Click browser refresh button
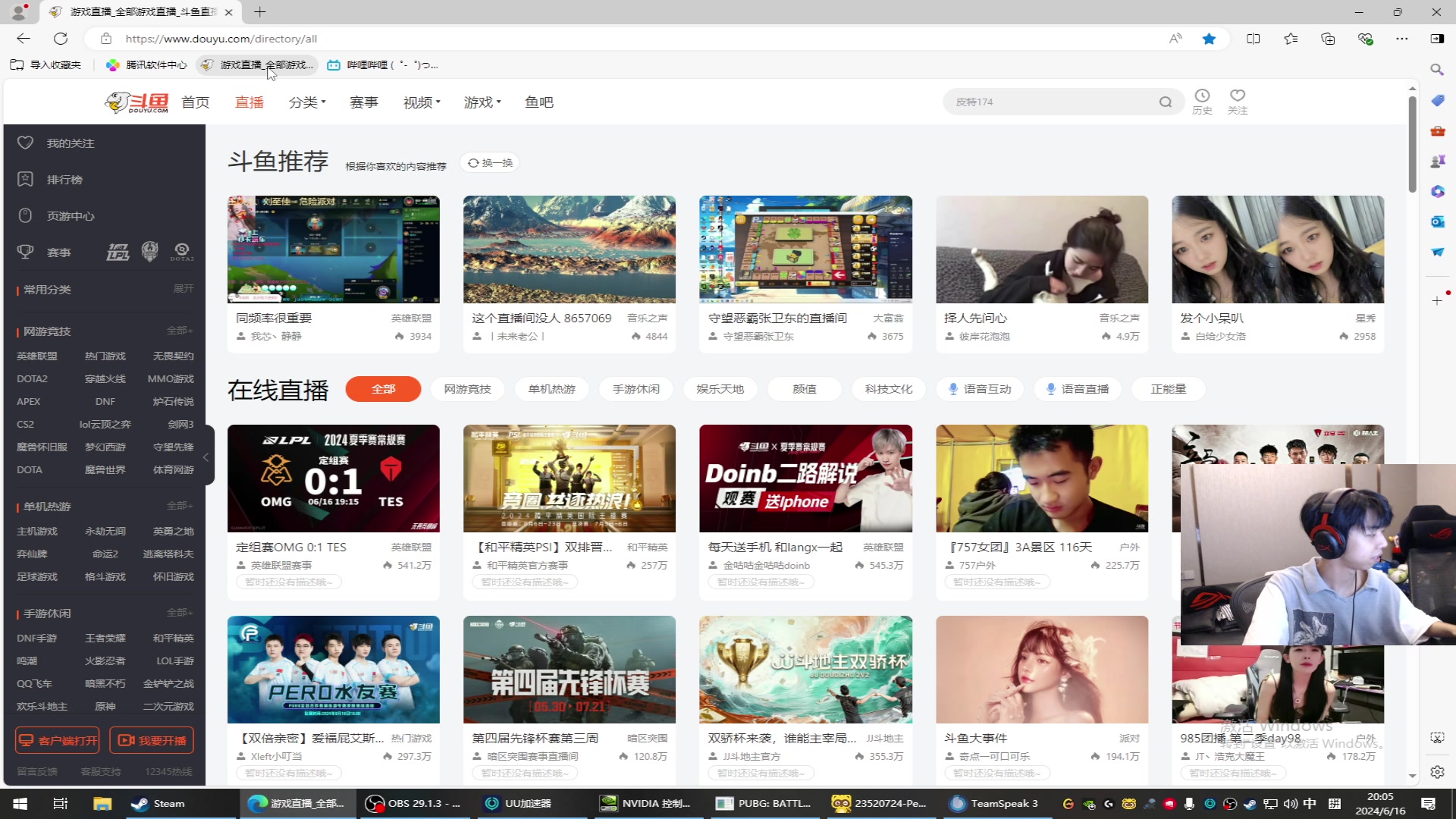The width and height of the screenshot is (1456, 819). click(x=61, y=39)
